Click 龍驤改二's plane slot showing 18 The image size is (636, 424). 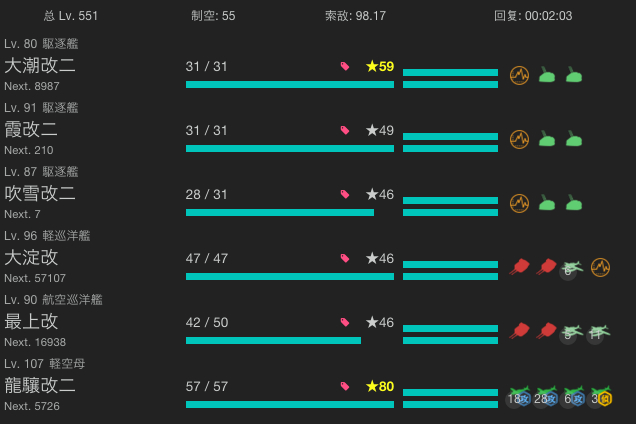tap(518, 396)
